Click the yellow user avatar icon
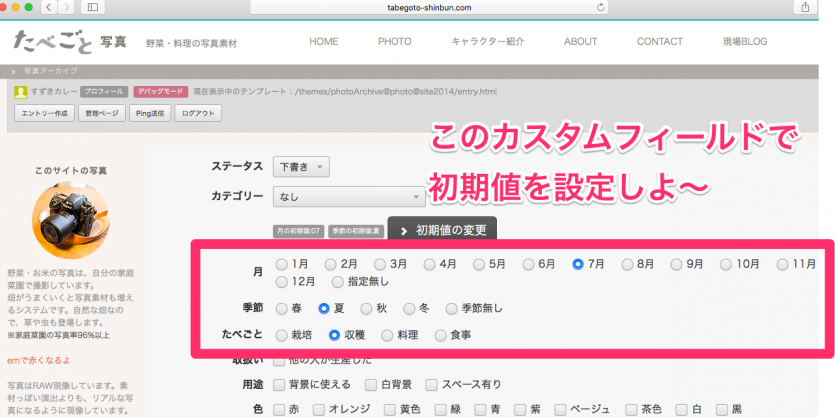835x417 pixels. [21, 92]
